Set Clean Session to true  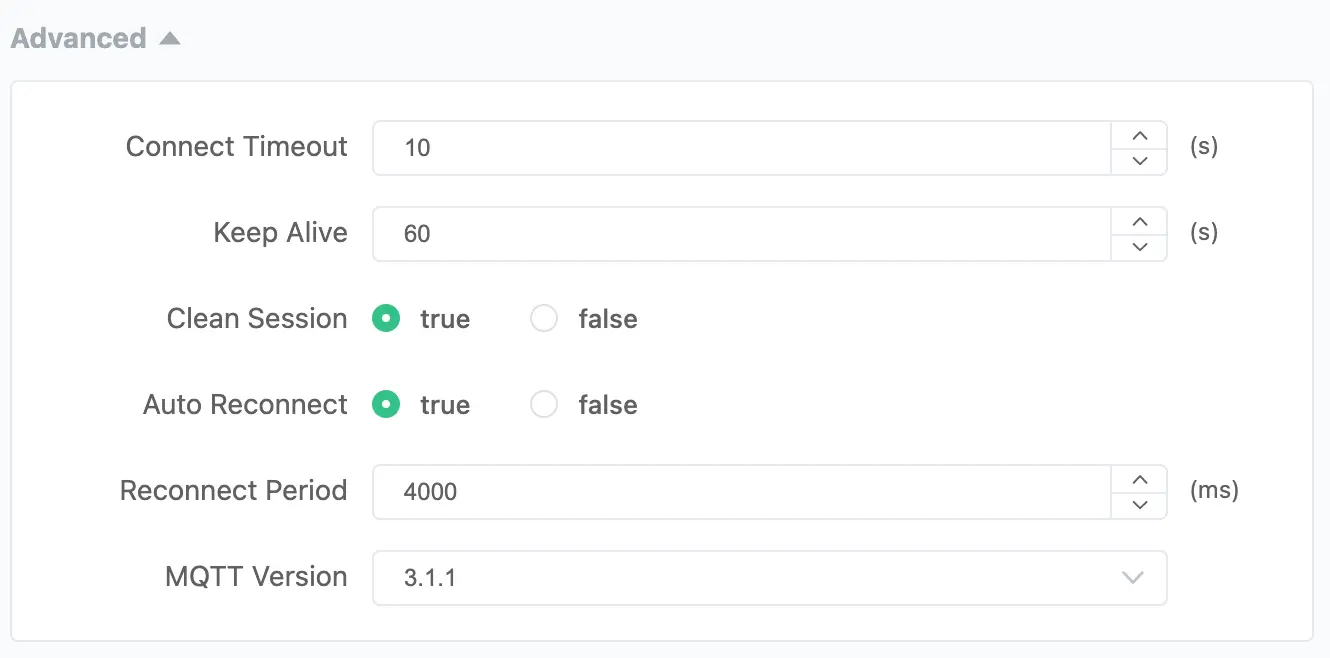(x=386, y=319)
